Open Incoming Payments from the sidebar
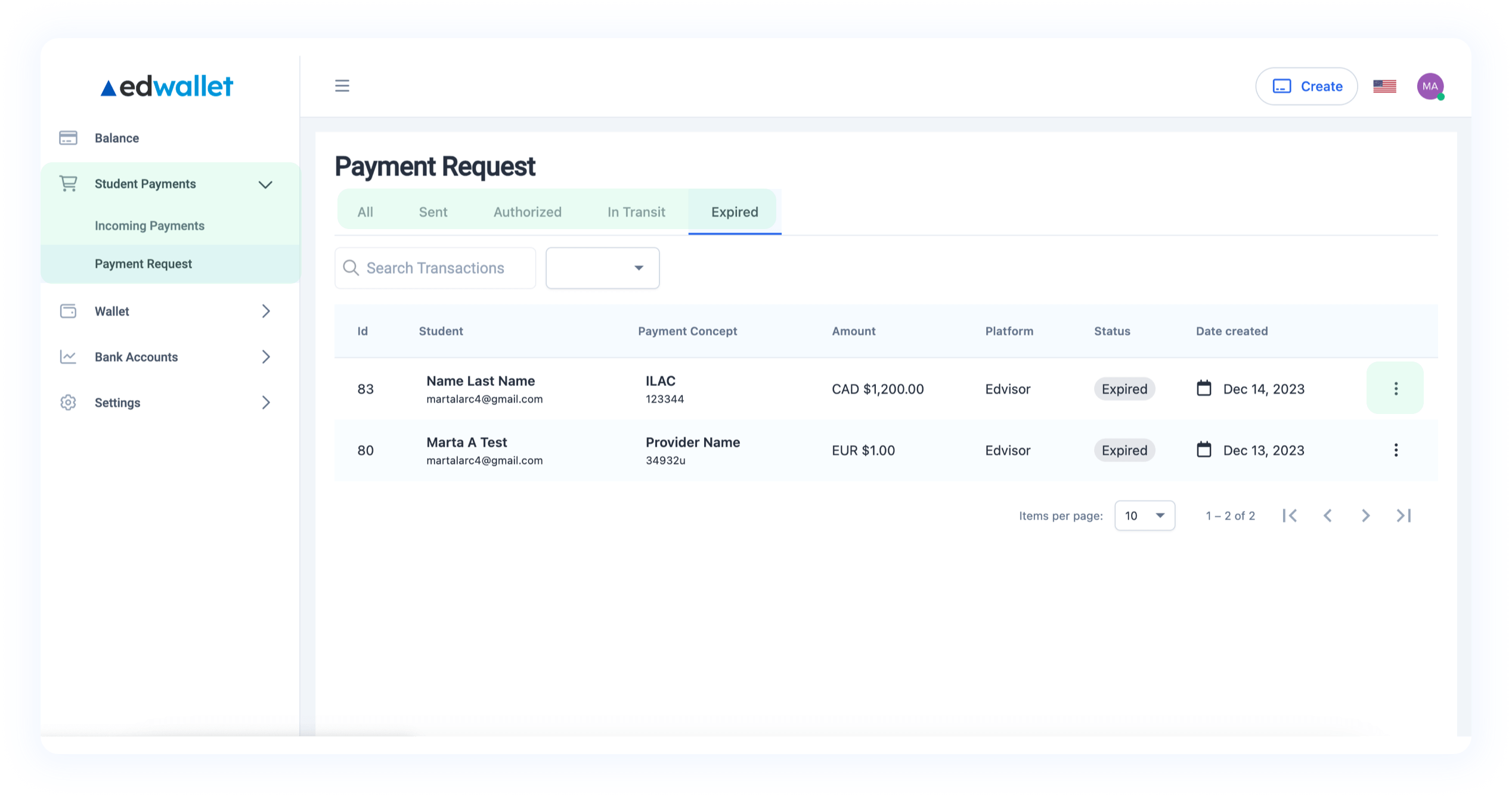Viewport: 1512px width, 797px height. [x=149, y=225]
